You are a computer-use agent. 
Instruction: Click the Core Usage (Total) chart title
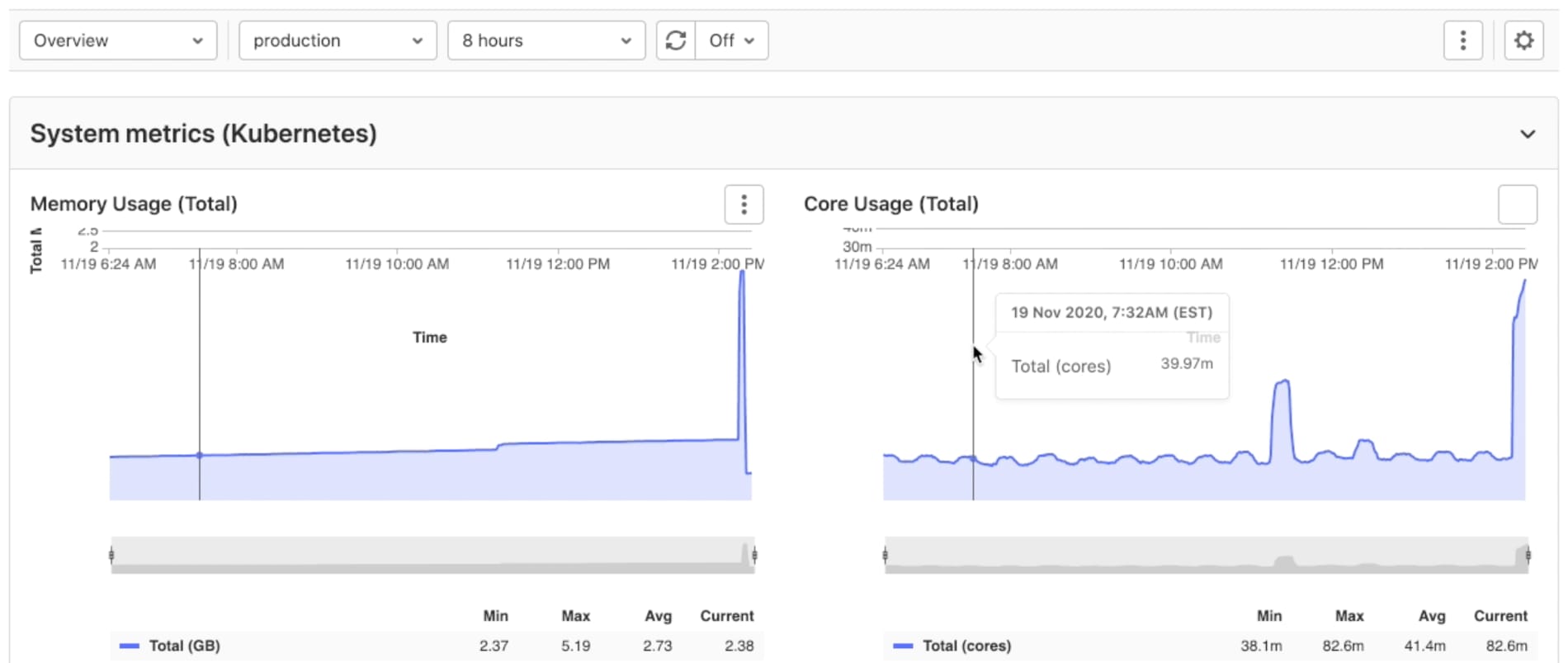point(891,204)
